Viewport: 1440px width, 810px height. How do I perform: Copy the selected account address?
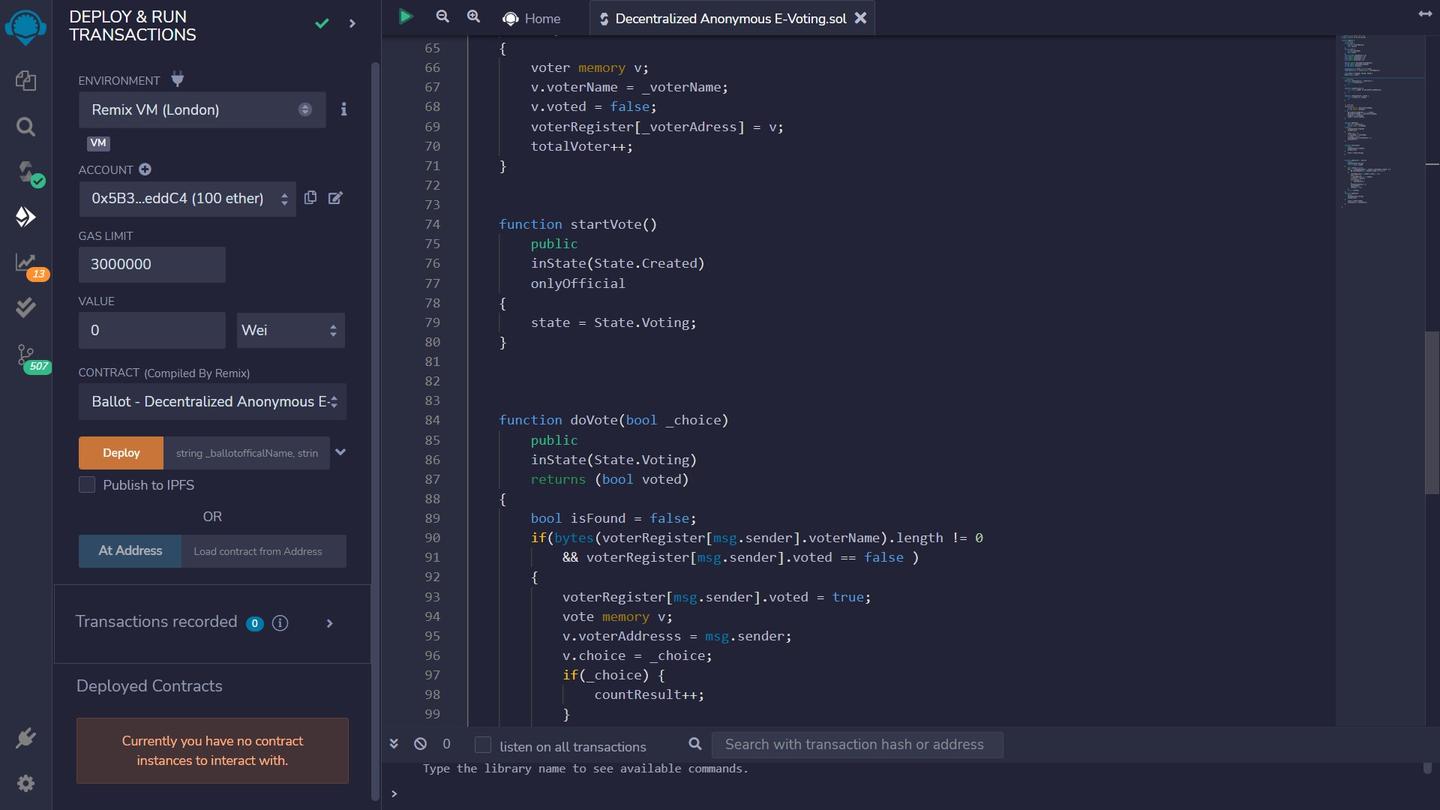[310, 198]
